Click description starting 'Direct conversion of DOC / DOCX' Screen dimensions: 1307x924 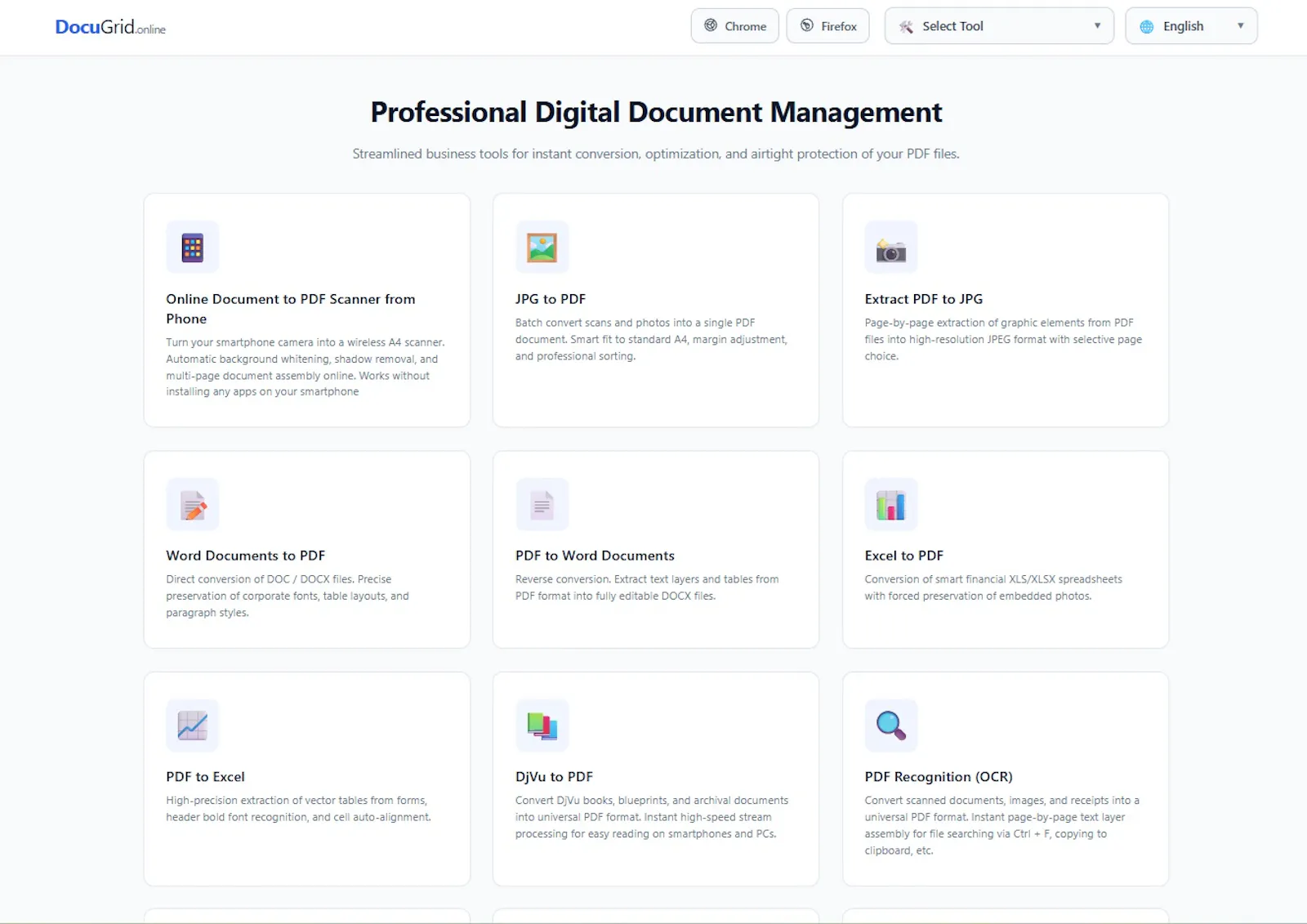288,596
